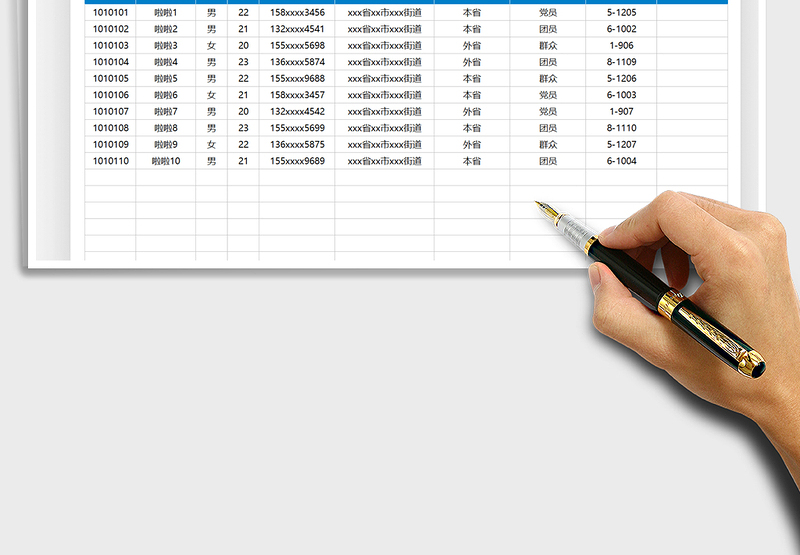Select phone number 132xxxx4542
Image resolution: width=800 pixels, height=555 pixels.
click(297, 112)
